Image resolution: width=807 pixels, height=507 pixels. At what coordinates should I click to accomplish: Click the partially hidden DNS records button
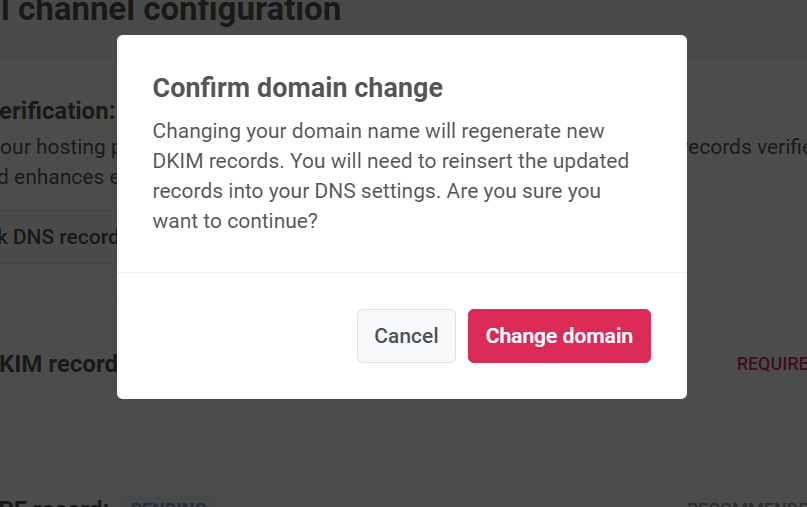click(x=58, y=237)
